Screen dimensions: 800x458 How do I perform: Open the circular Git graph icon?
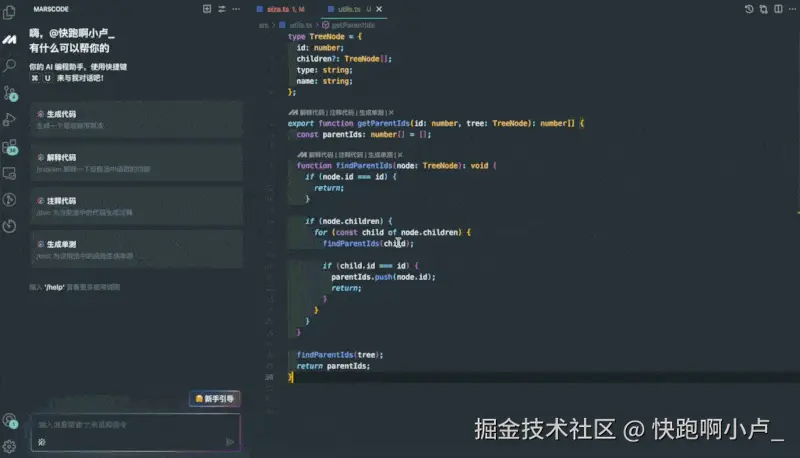(x=9, y=199)
